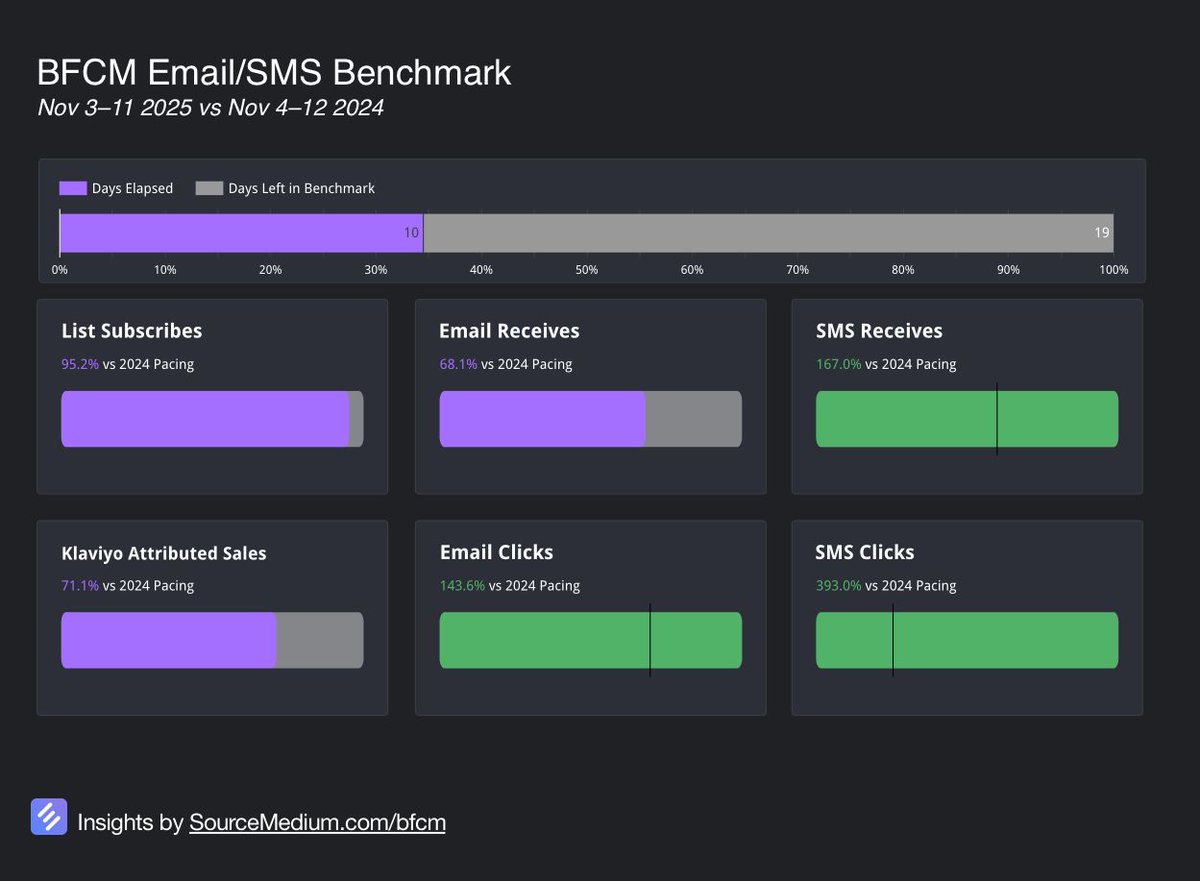Click the 2024 pacing marker in Email Clicks
This screenshot has width=1200, height=881.
coord(650,640)
